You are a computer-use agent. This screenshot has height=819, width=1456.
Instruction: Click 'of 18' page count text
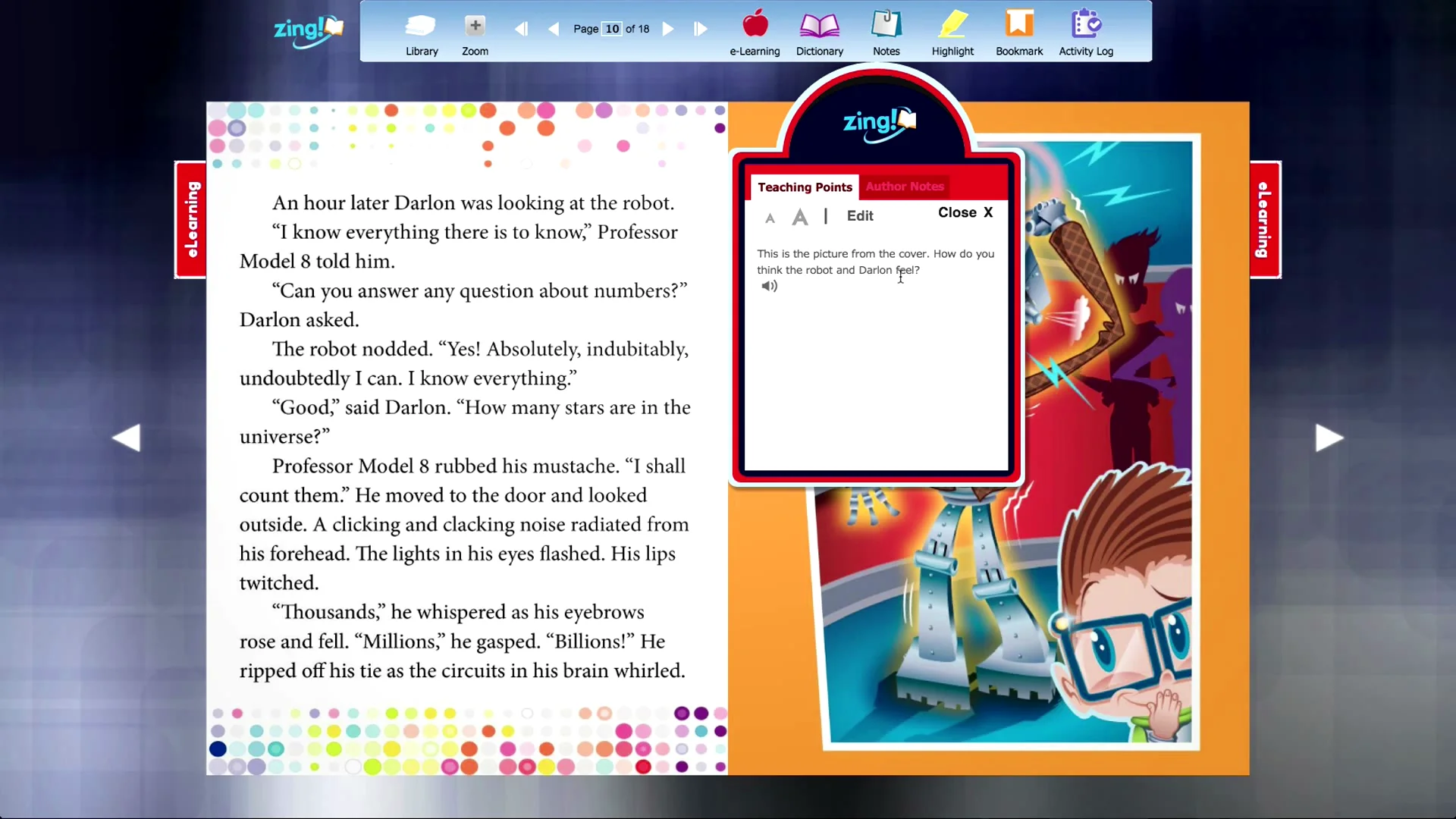(x=637, y=29)
